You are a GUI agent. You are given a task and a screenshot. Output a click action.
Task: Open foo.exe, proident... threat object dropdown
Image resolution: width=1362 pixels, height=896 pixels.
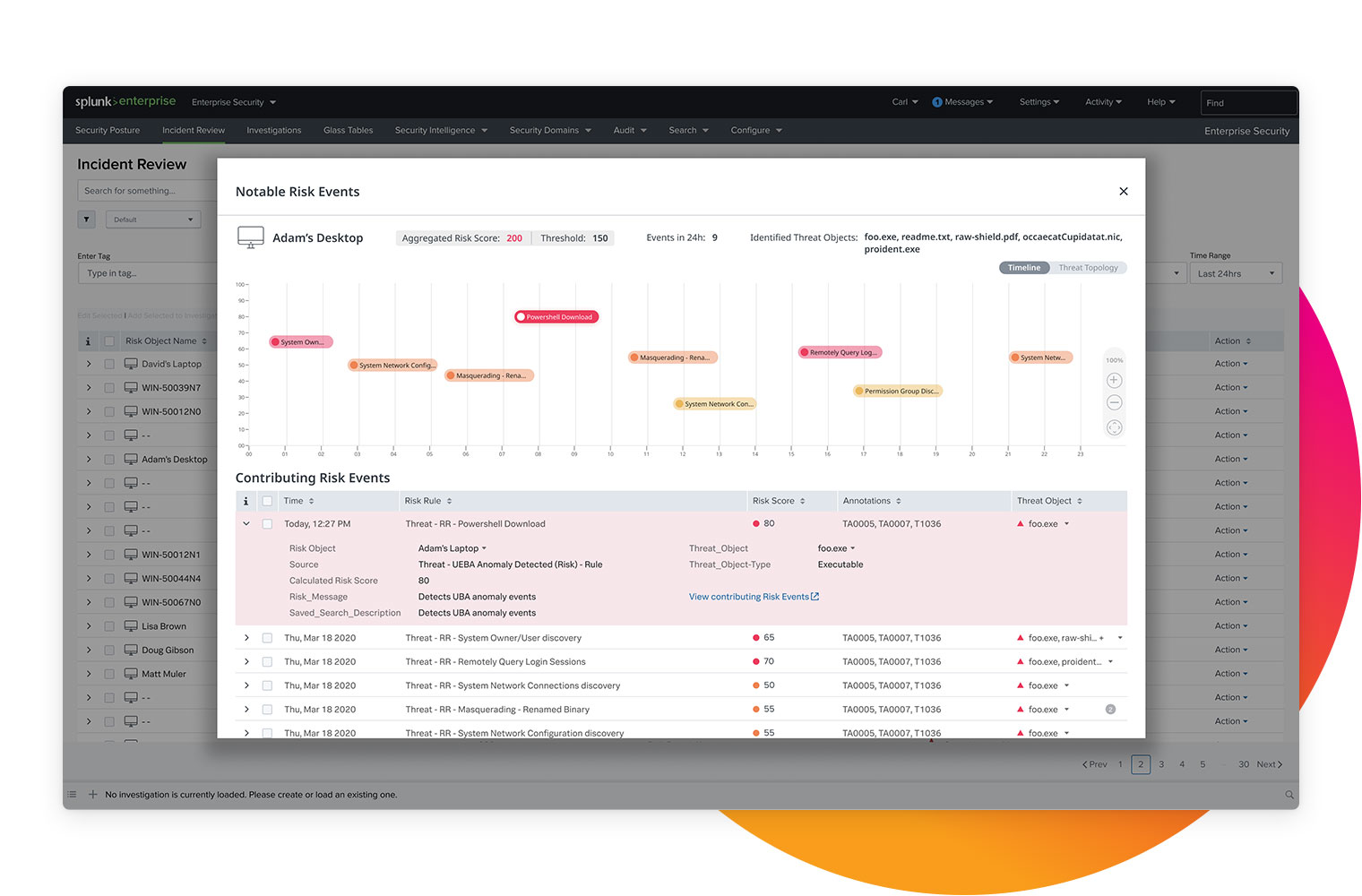pos(1071,662)
